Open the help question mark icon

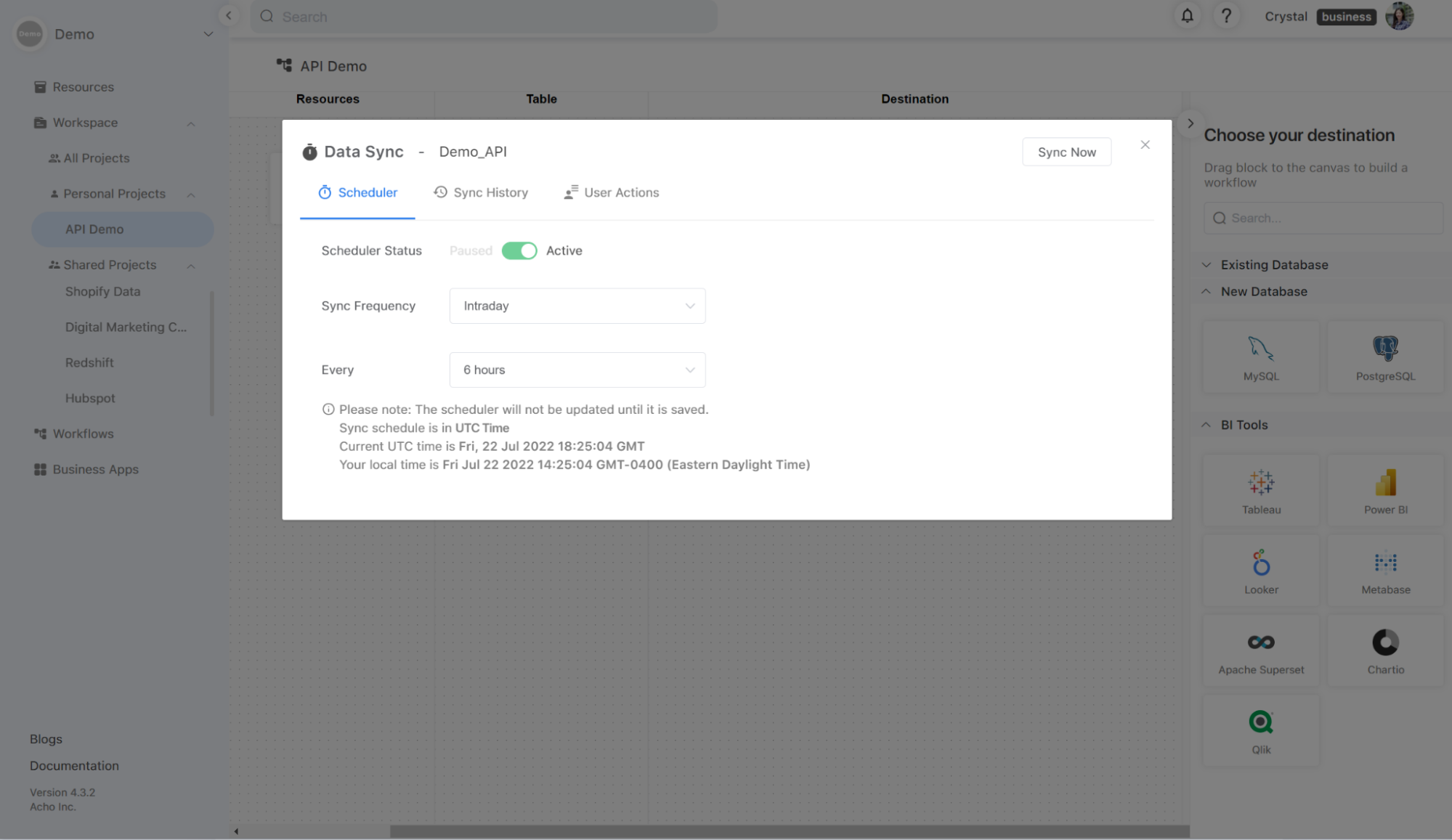point(1226,16)
